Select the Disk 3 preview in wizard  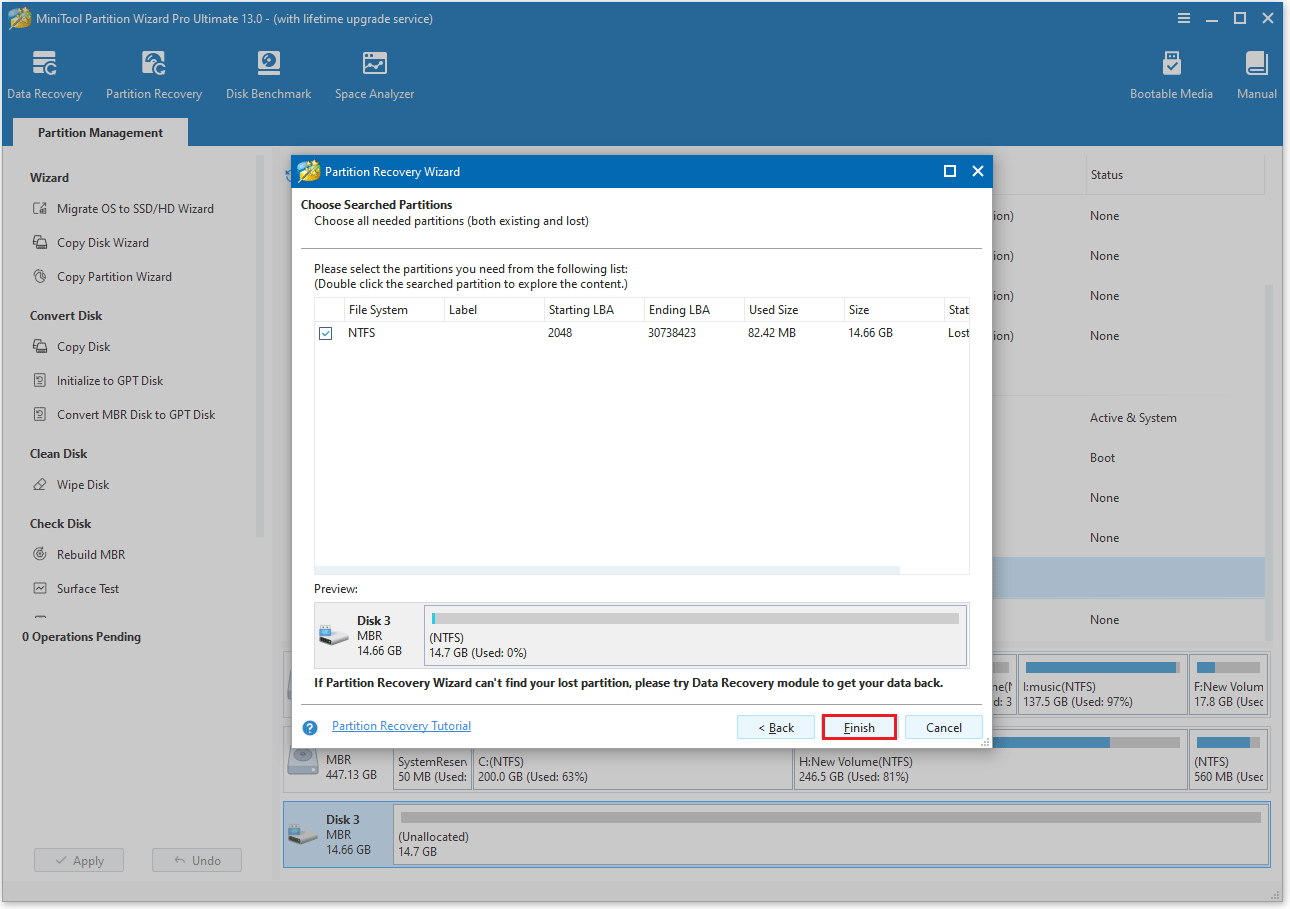(368, 635)
